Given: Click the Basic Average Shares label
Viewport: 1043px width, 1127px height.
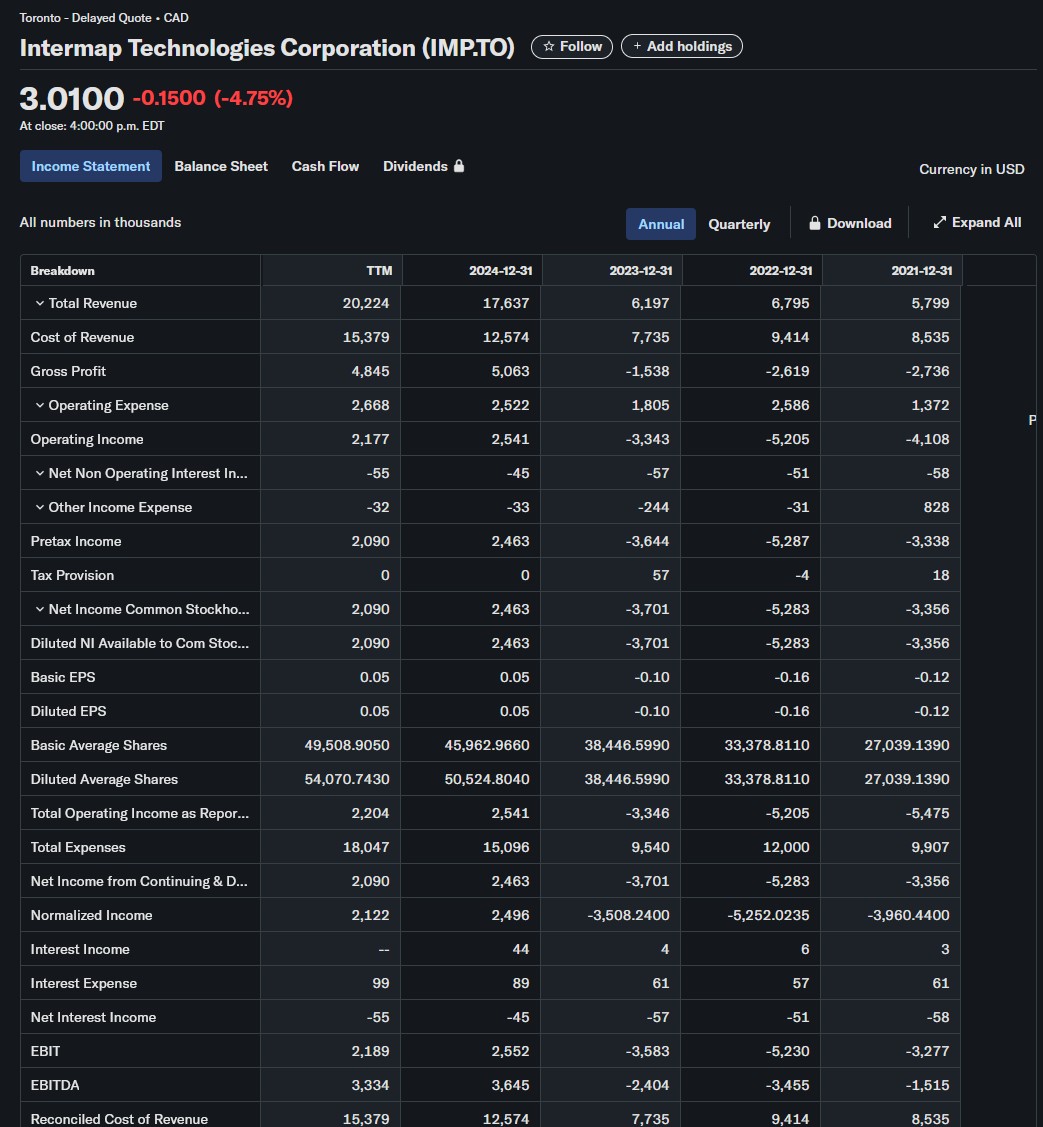Looking at the screenshot, I should click(x=98, y=745).
